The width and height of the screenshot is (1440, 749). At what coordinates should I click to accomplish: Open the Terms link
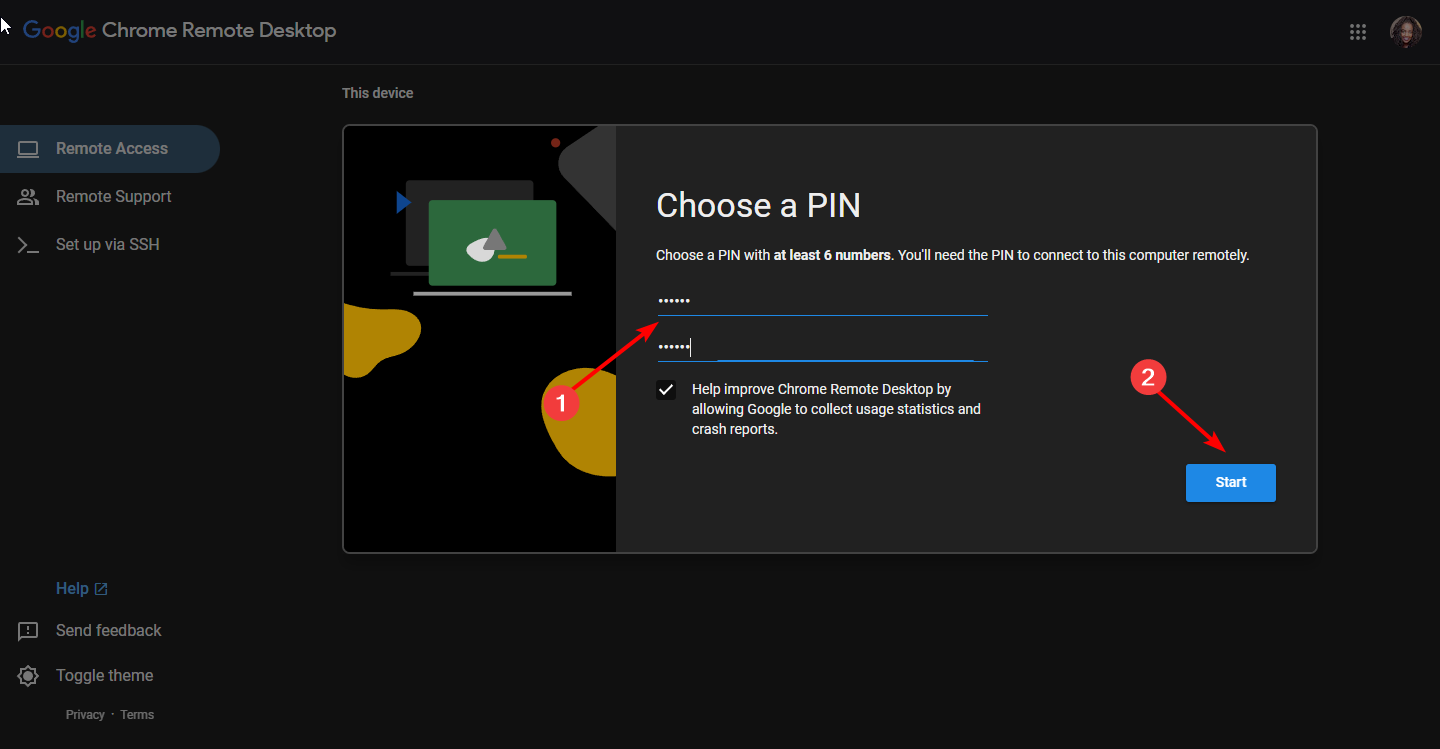coord(137,715)
